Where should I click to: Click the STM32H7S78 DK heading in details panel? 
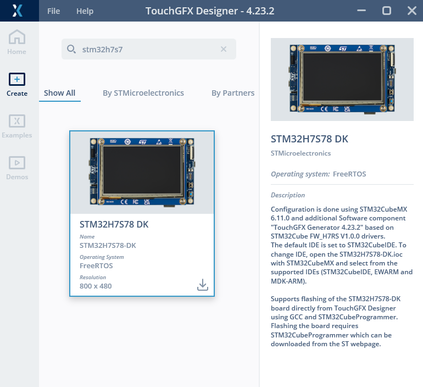[x=309, y=139]
